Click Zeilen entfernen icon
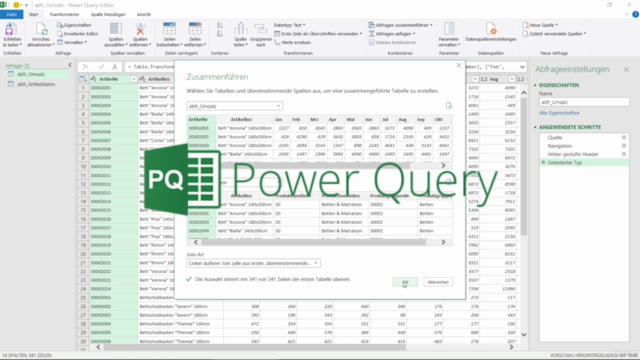The image size is (640, 360). pyautogui.click(x=195, y=29)
